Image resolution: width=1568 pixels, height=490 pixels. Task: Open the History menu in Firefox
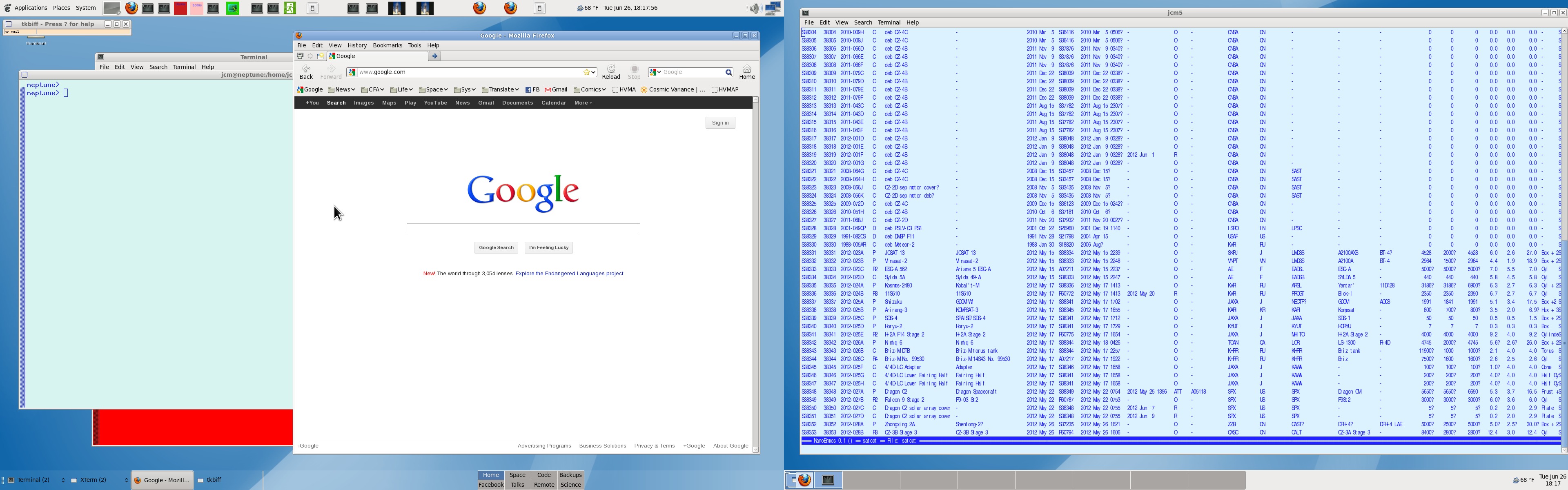(x=357, y=46)
